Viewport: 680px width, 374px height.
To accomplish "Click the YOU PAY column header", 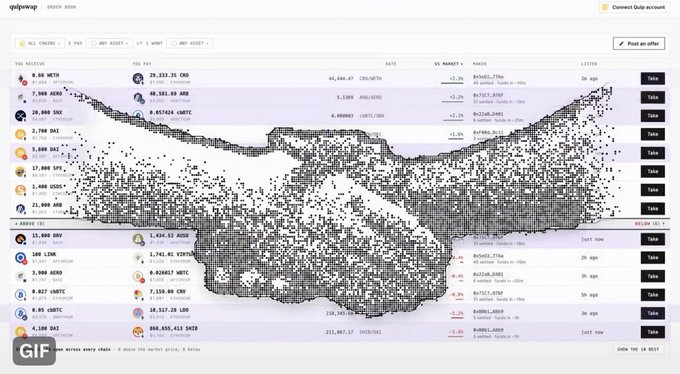I will click(142, 64).
